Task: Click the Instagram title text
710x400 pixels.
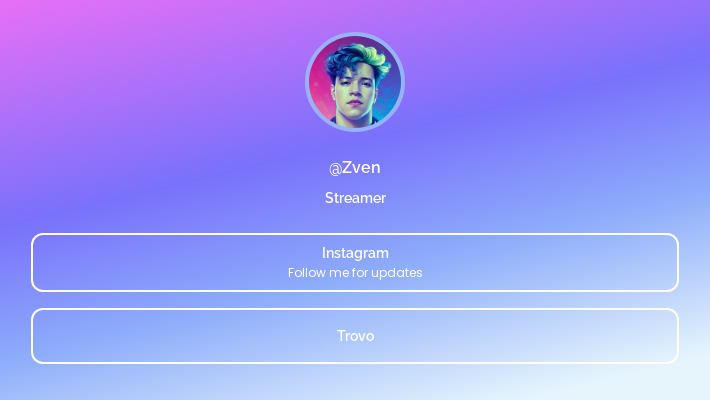Action: click(355, 253)
